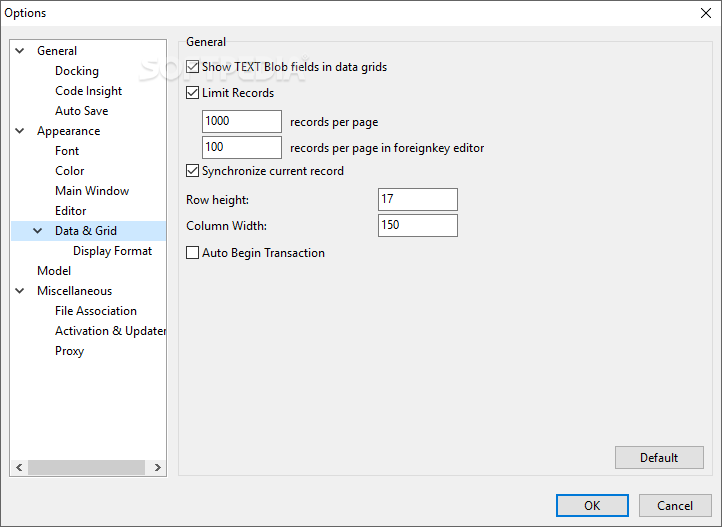Open the Docking options page
Viewport: 722px width, 527px height.
(x=77, y=71)
